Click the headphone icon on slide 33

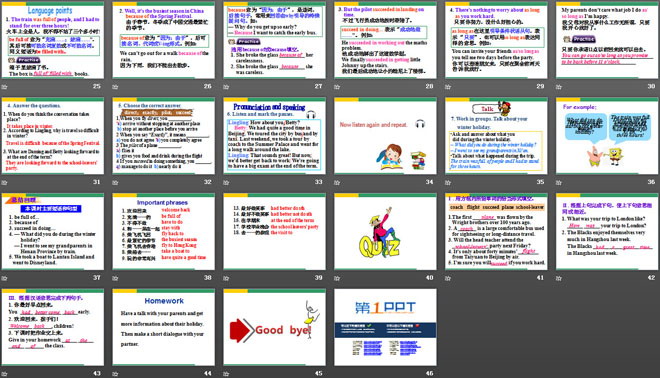pos(311,114)
